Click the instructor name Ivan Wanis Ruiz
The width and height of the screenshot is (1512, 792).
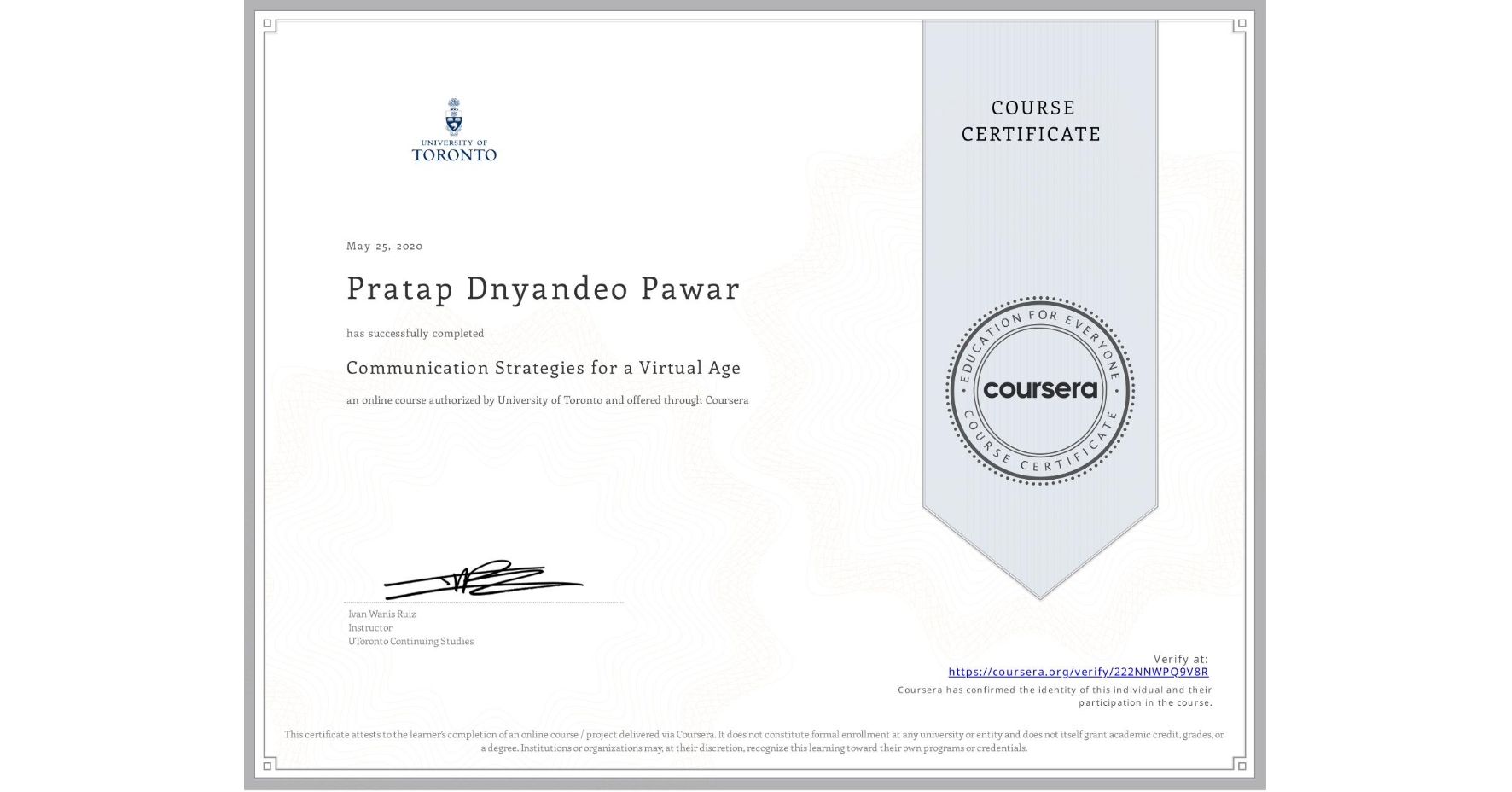[382, 614]
